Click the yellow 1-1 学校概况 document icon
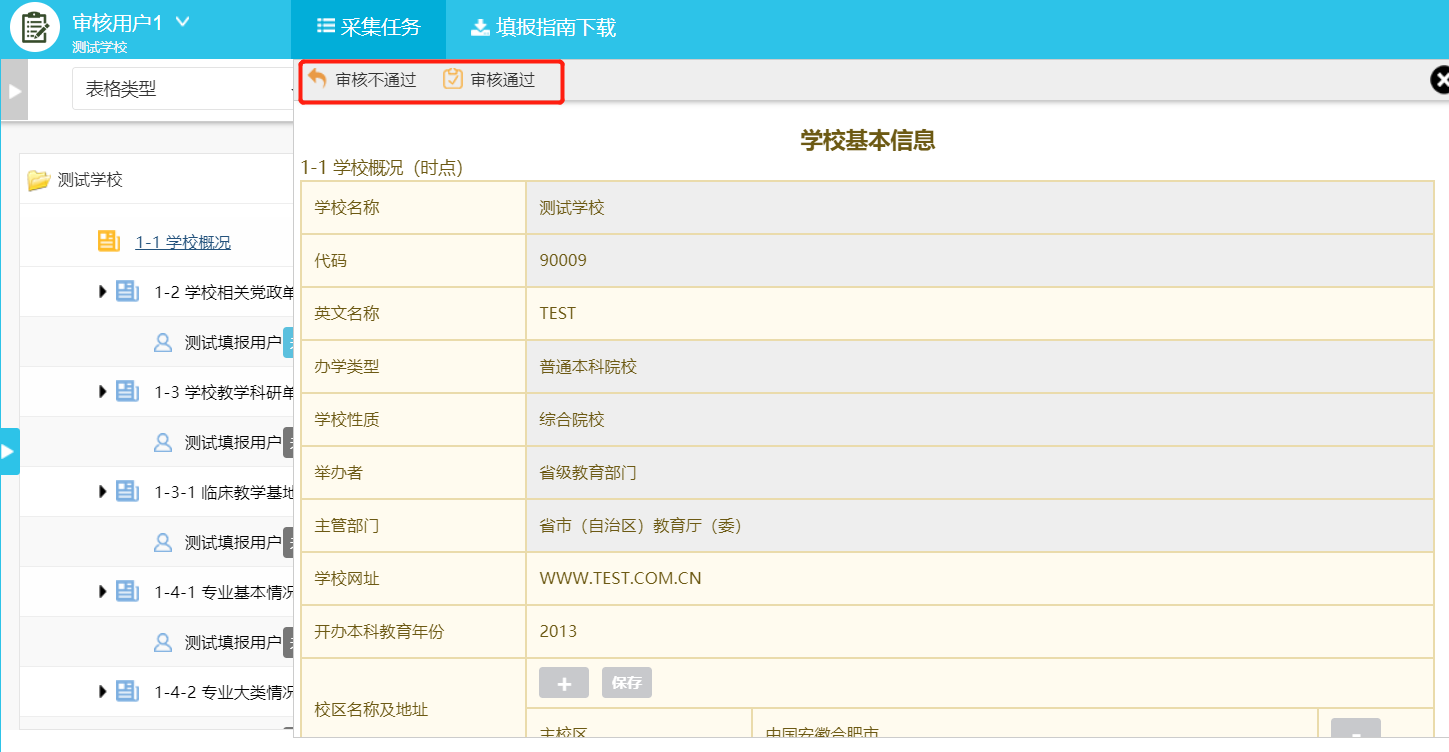 108,241
